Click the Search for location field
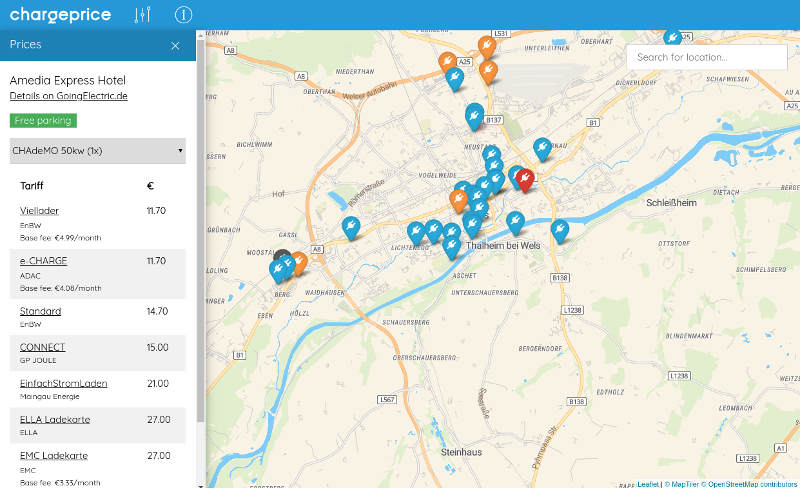 pyautogui.click(x=706, y=57)
